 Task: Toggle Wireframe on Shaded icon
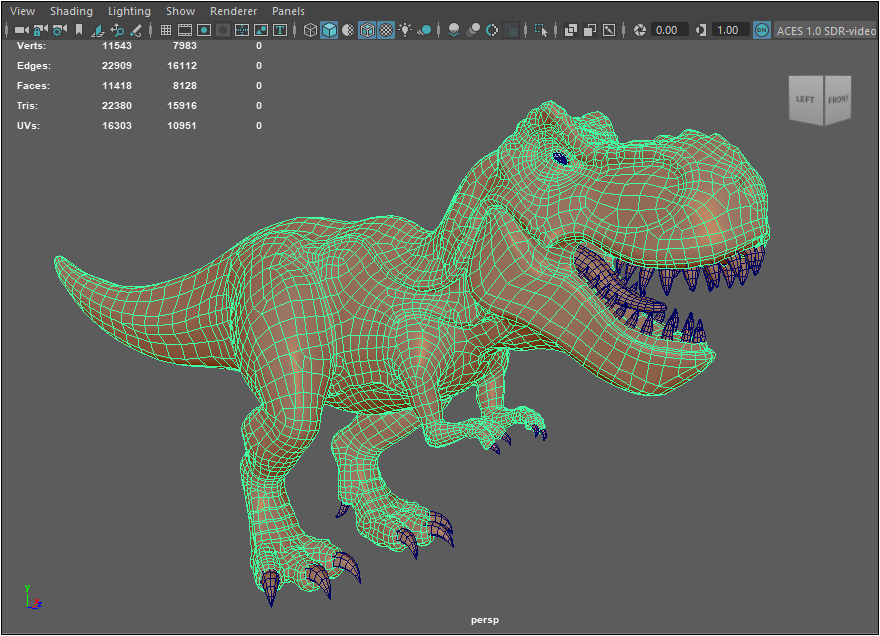(367, 30)
